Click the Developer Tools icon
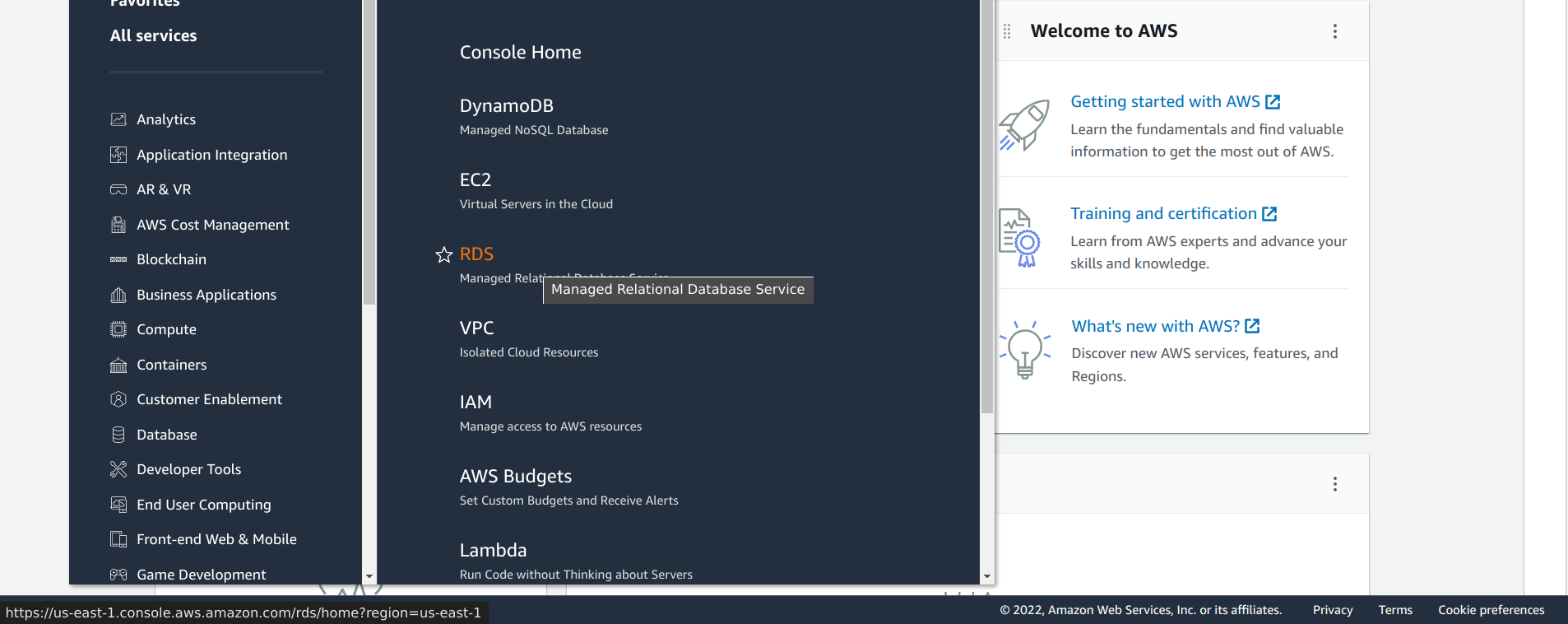Image resolution: width=1568 pixels, height=624 pixels. point(118,469)
